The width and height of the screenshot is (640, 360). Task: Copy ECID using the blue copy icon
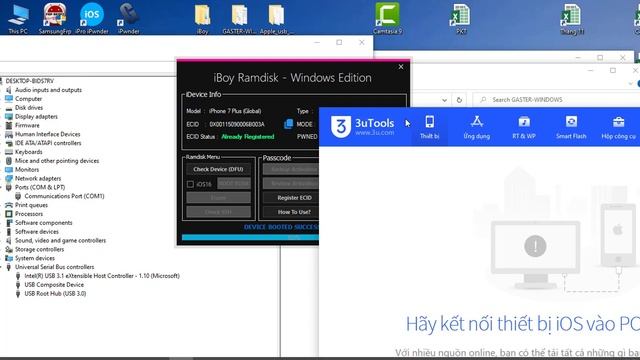point(288,124)
